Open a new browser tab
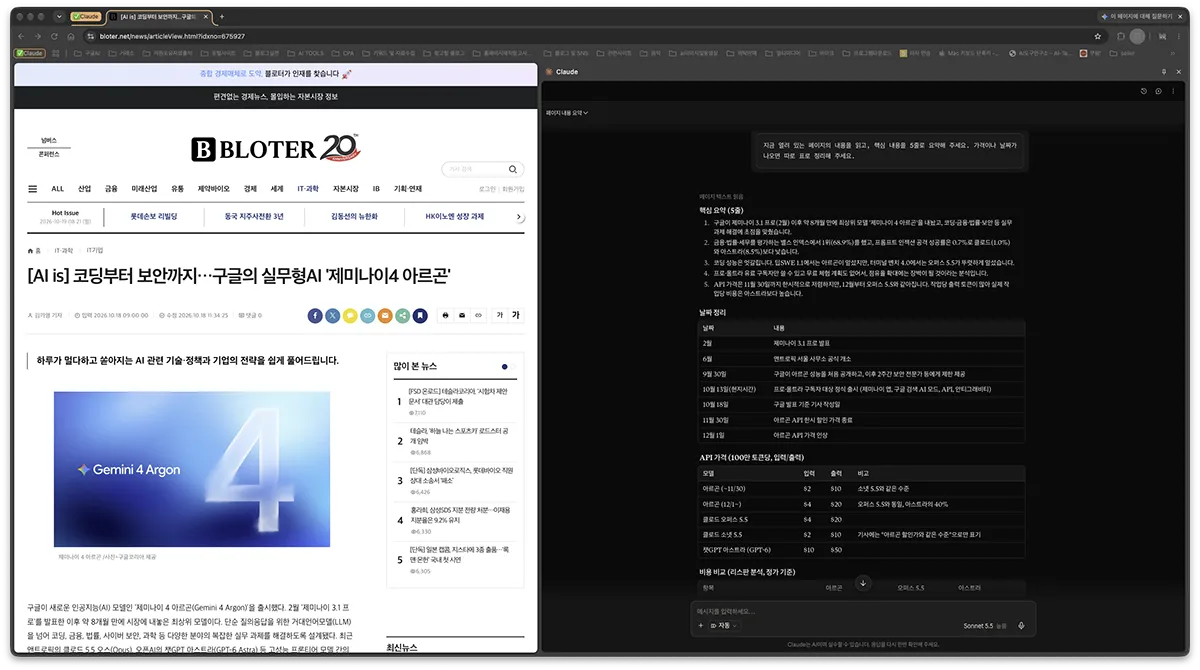Screen dimensions: 1200x670 (x=222, y=17)
